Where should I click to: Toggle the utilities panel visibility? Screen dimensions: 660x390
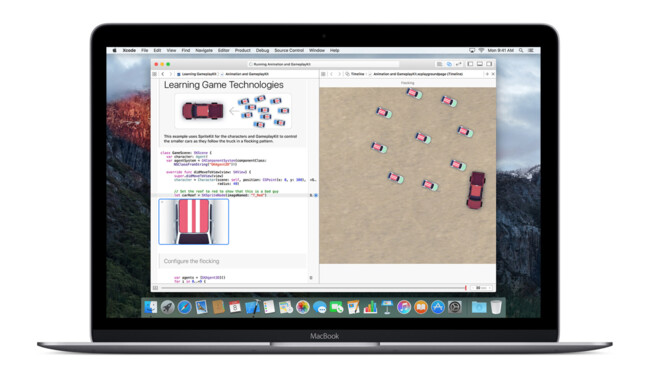(x=489, y=64)
